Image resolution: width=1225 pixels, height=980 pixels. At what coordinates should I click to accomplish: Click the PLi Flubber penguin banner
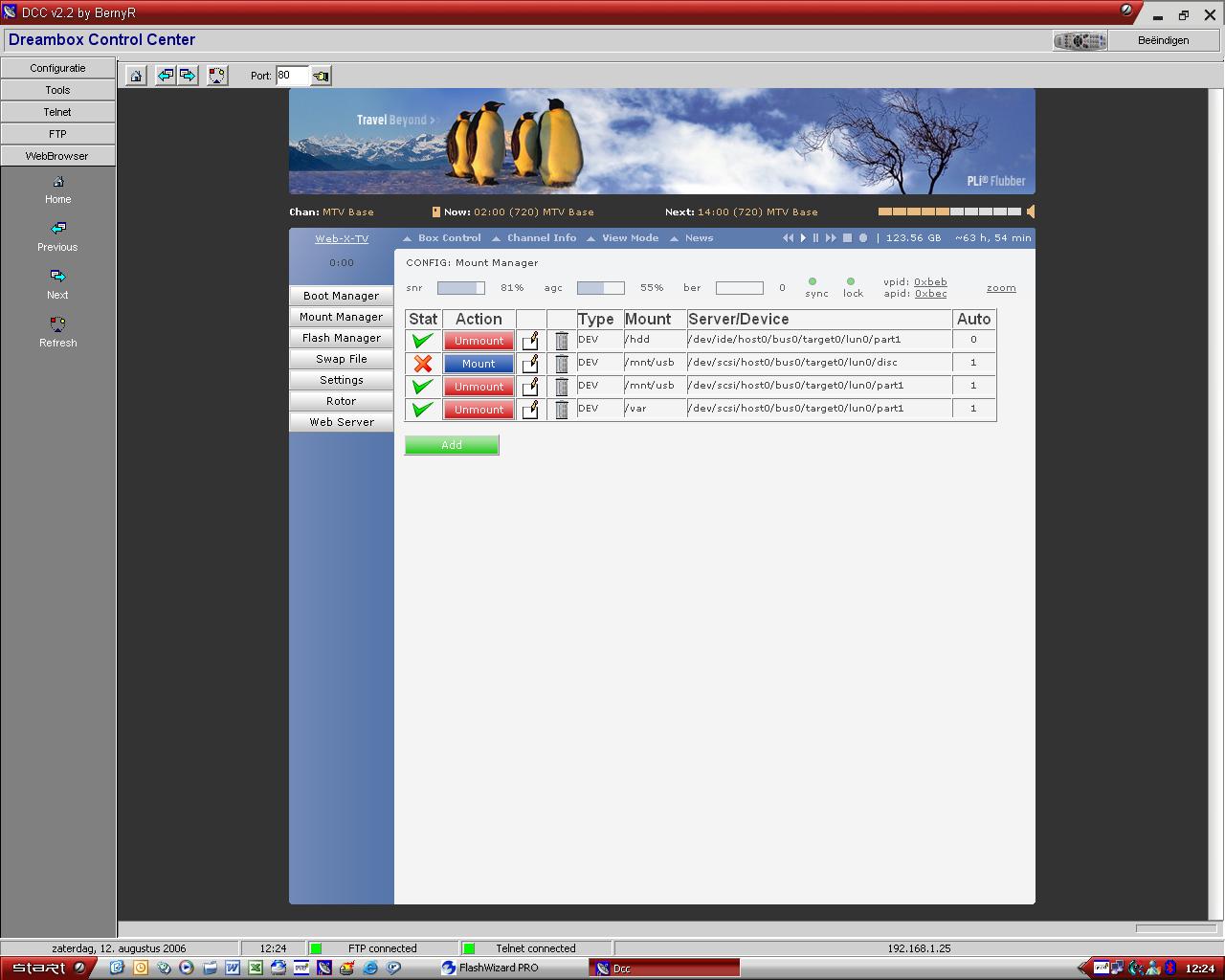(662, 142)
